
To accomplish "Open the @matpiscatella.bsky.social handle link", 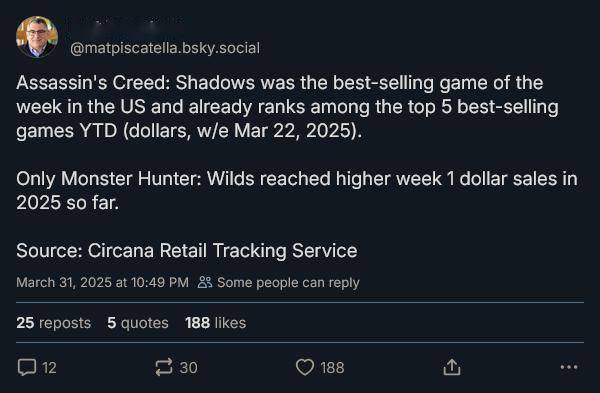I will click(x=165, y=48).
